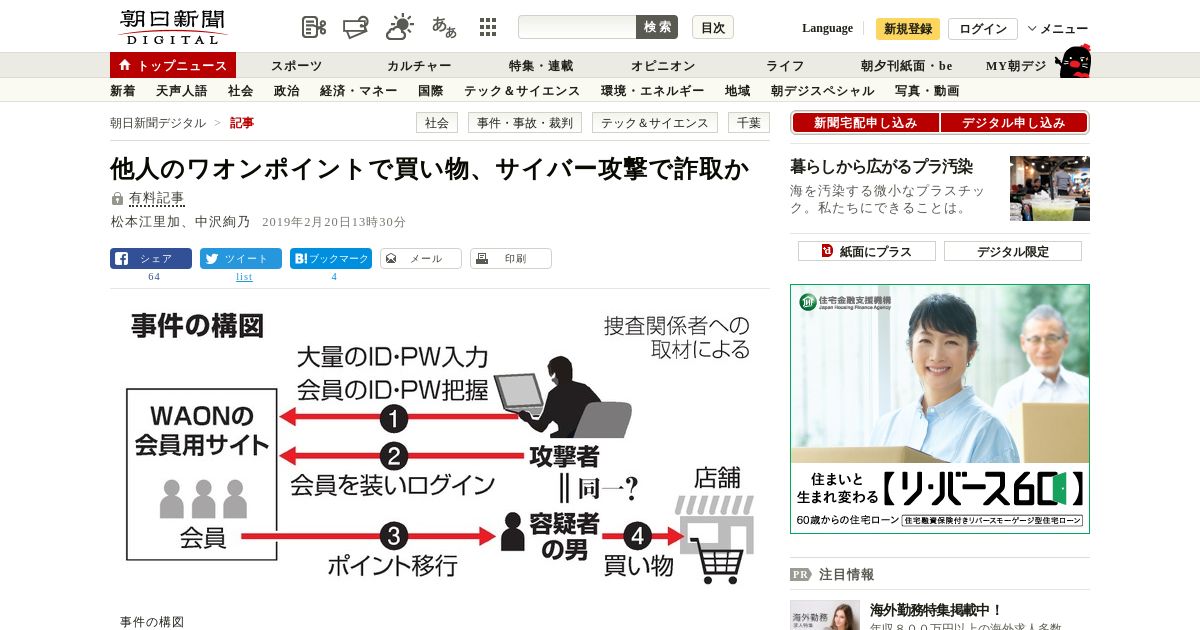Screen dimensions: 1200x630
Task: Go to トップニュース tab
Action: [x=173, y=65]
